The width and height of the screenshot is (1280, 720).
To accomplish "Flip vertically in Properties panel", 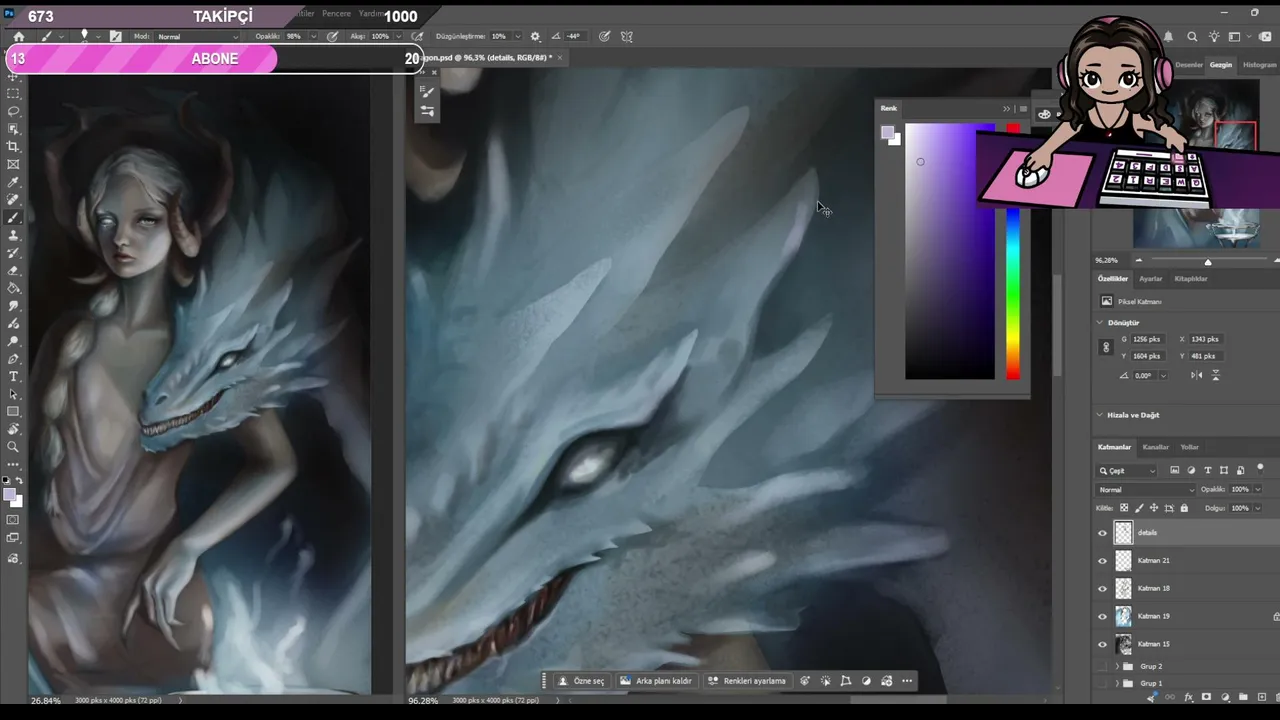I will pyautogui.click(x=1216, y=375).
